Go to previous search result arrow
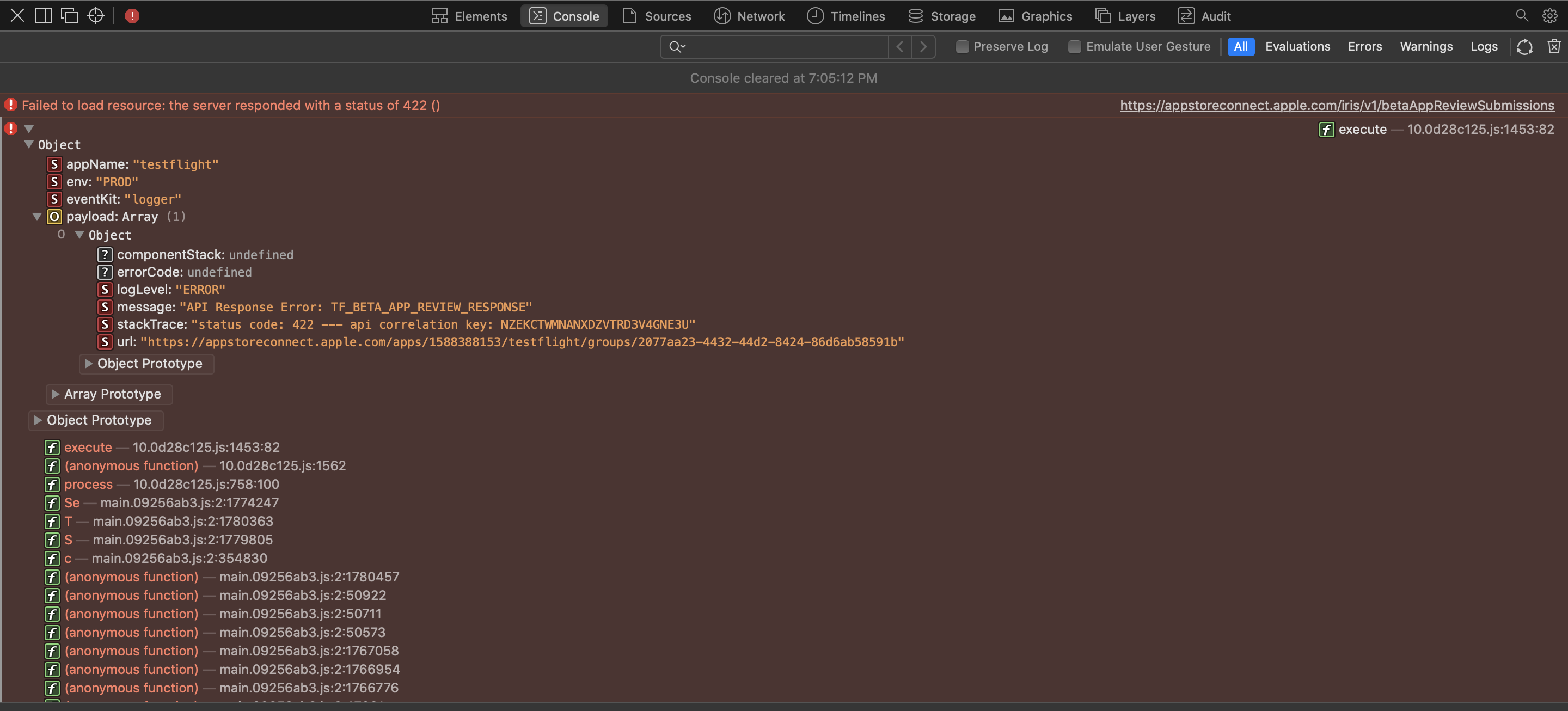Screen dimensions: 1568x711 click(x=899, y=47)
